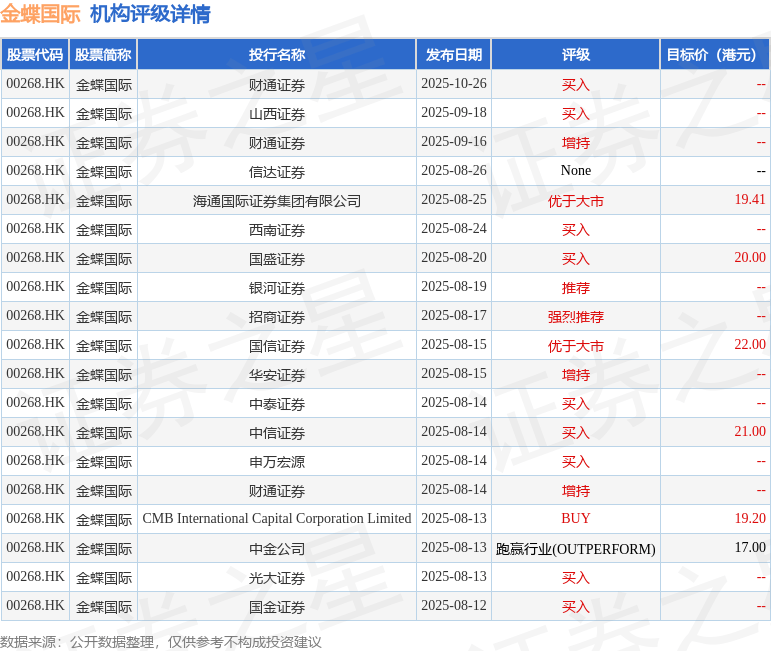Click target price 17.00

tap(750, 548)
